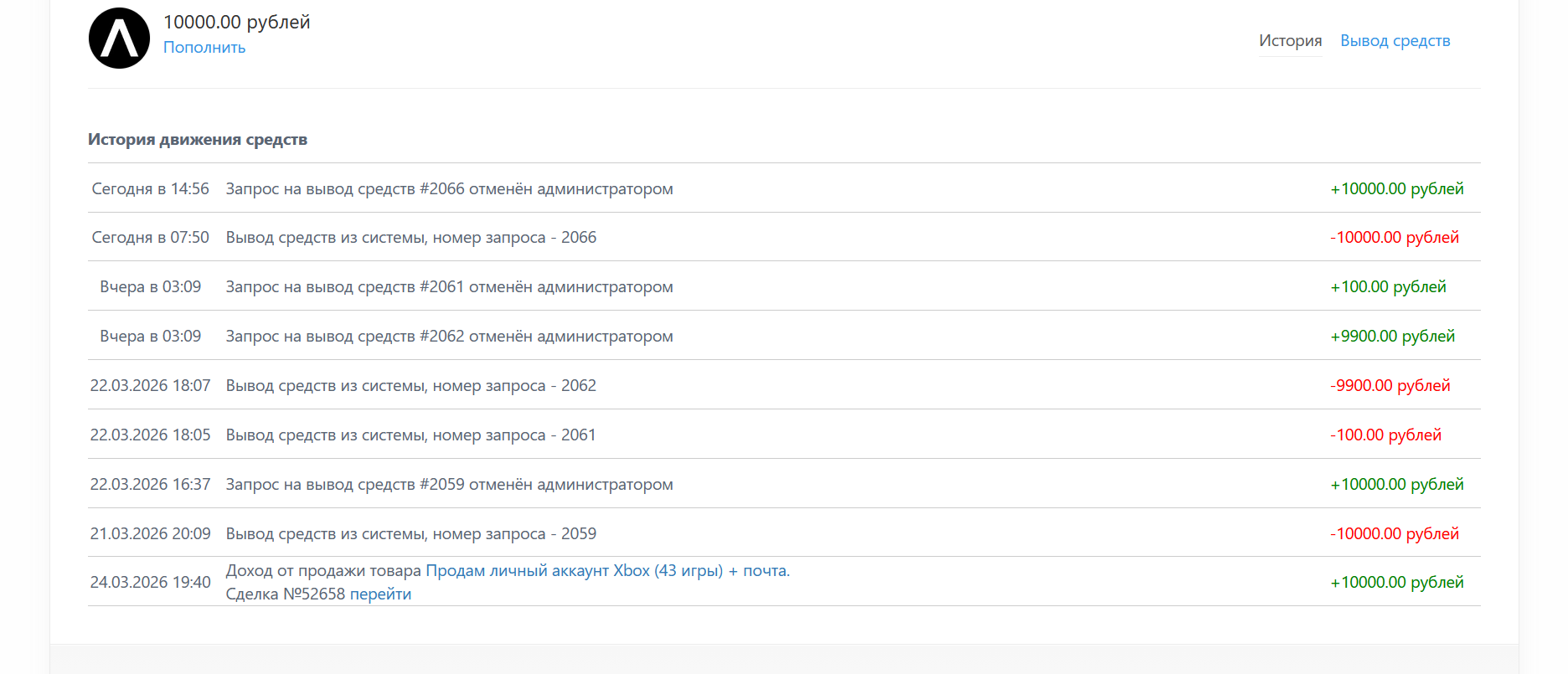
Task: Open the Вывод средств tab
Action: pyautogui.click(x=1395, y=41)
